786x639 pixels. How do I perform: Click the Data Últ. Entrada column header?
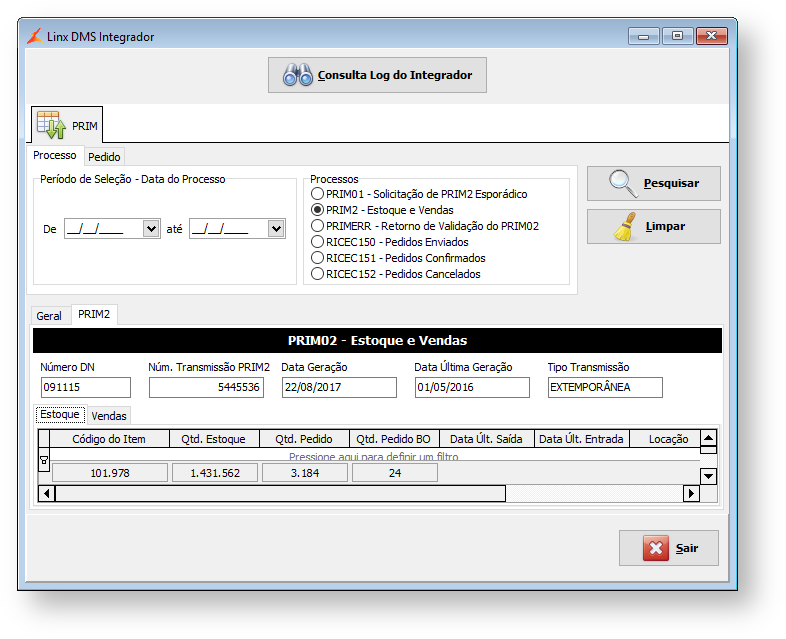coord(582,439)
